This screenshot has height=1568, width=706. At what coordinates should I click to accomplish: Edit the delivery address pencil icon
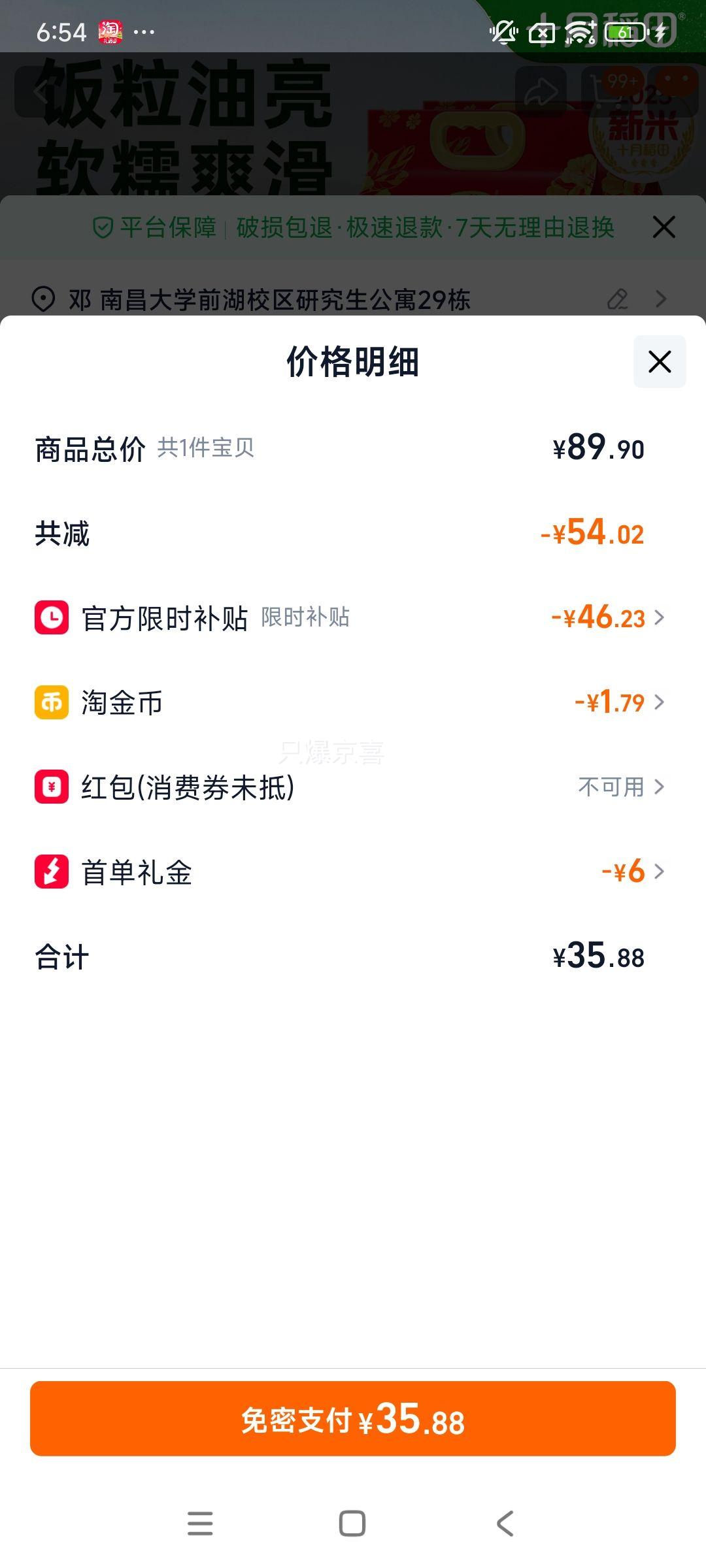point(617,299)
